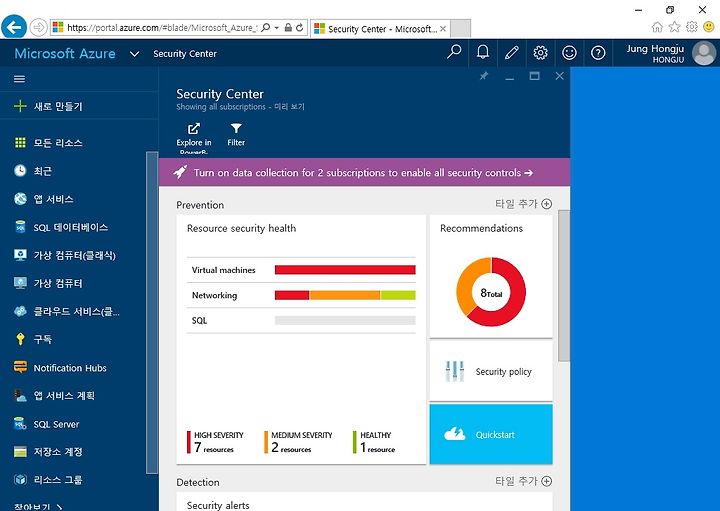The width and height of the screenshot is (720, 511).
Task: Click the Azure portal search magnifier
Action: click(454, 52)
